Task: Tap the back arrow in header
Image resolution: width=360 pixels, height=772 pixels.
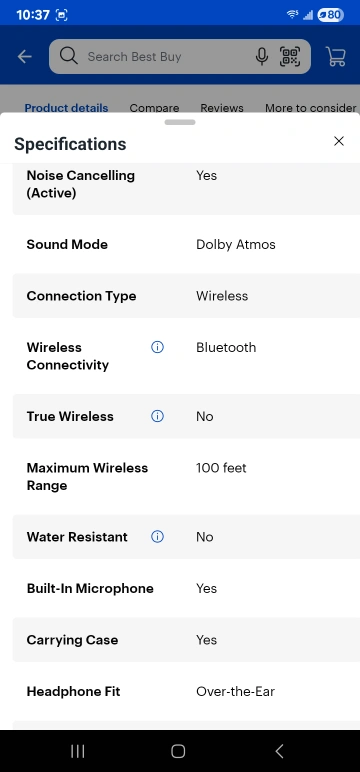Action: tap(25, 57)
